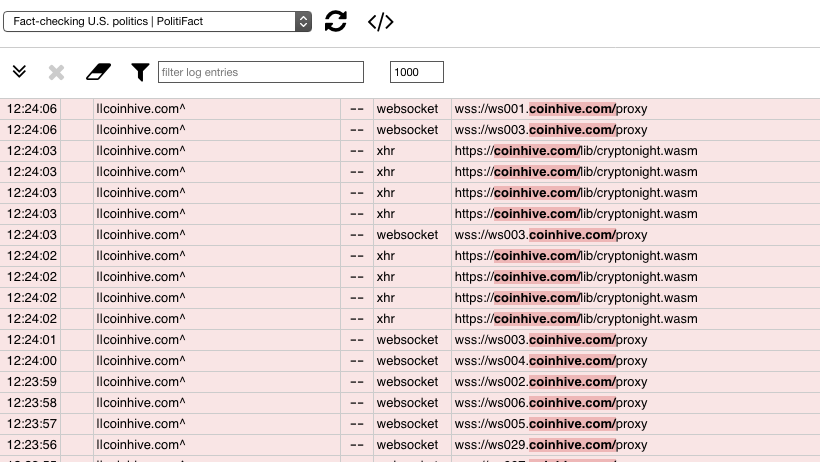Click the max entries field showing 1000

[416, 72]
